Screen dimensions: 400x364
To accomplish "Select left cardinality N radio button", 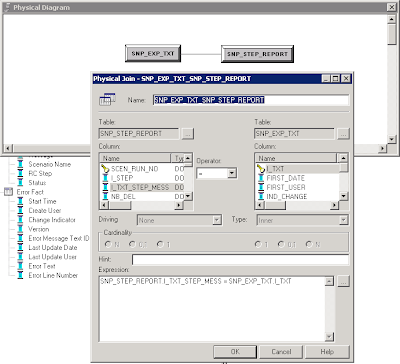I will 108,244.
